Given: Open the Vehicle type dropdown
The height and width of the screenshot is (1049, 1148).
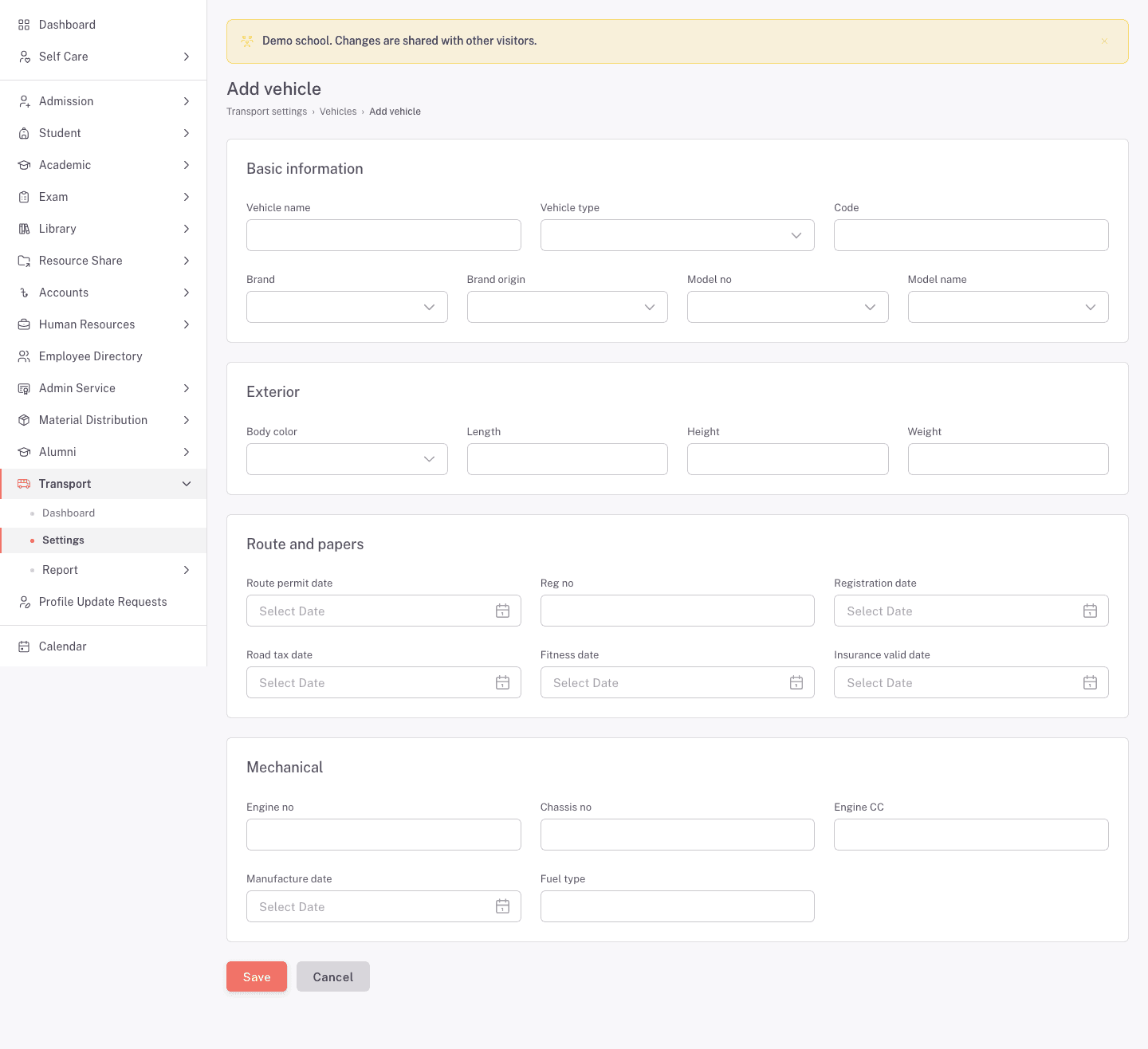Looking at the screenshot, I should click(x=678, y=235).
